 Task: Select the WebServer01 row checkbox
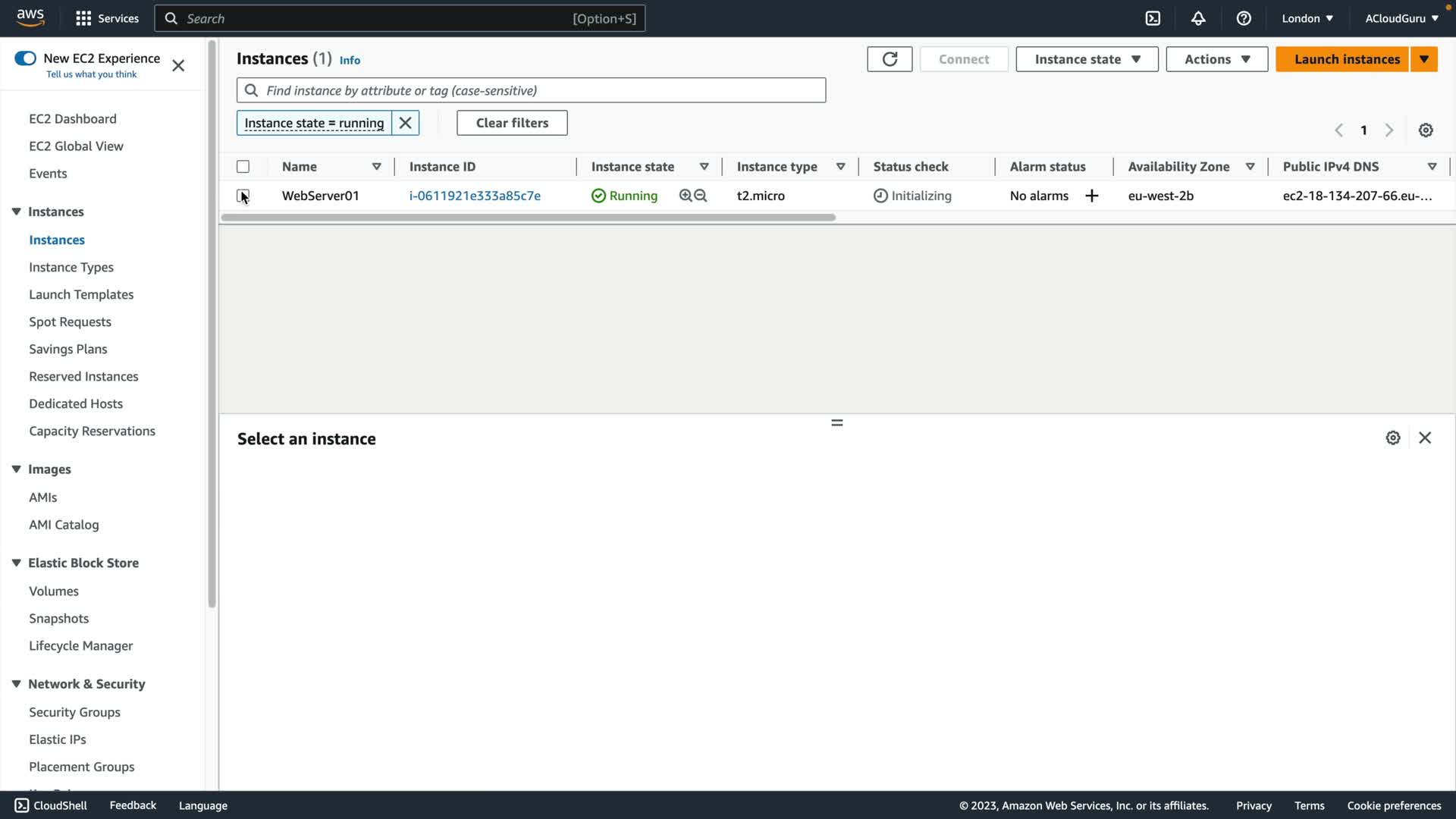click(x=243, y=196)
